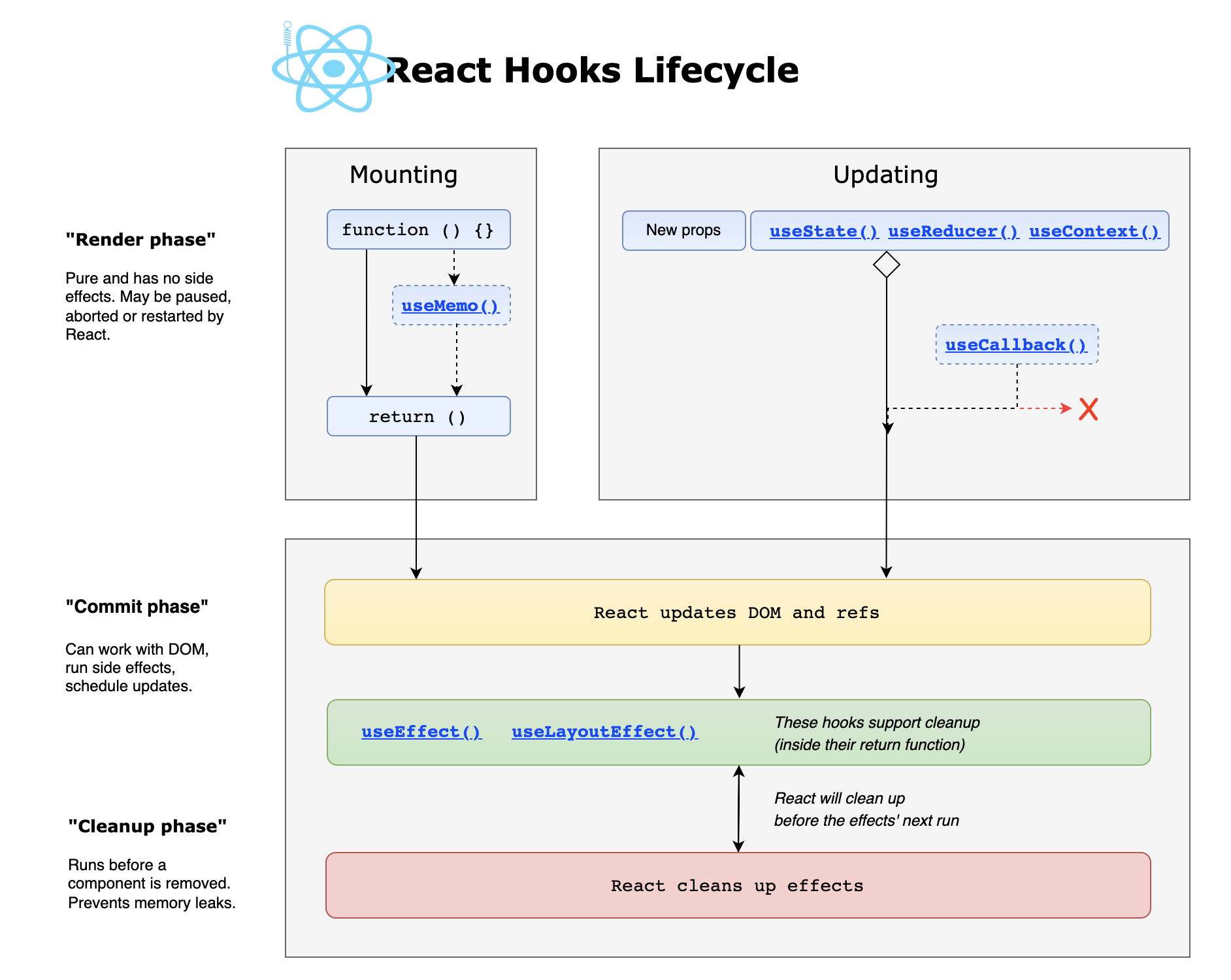This screenshot has width=1231, height=980.
Task: Open the useMemo() link
Action: pos(450,306)
